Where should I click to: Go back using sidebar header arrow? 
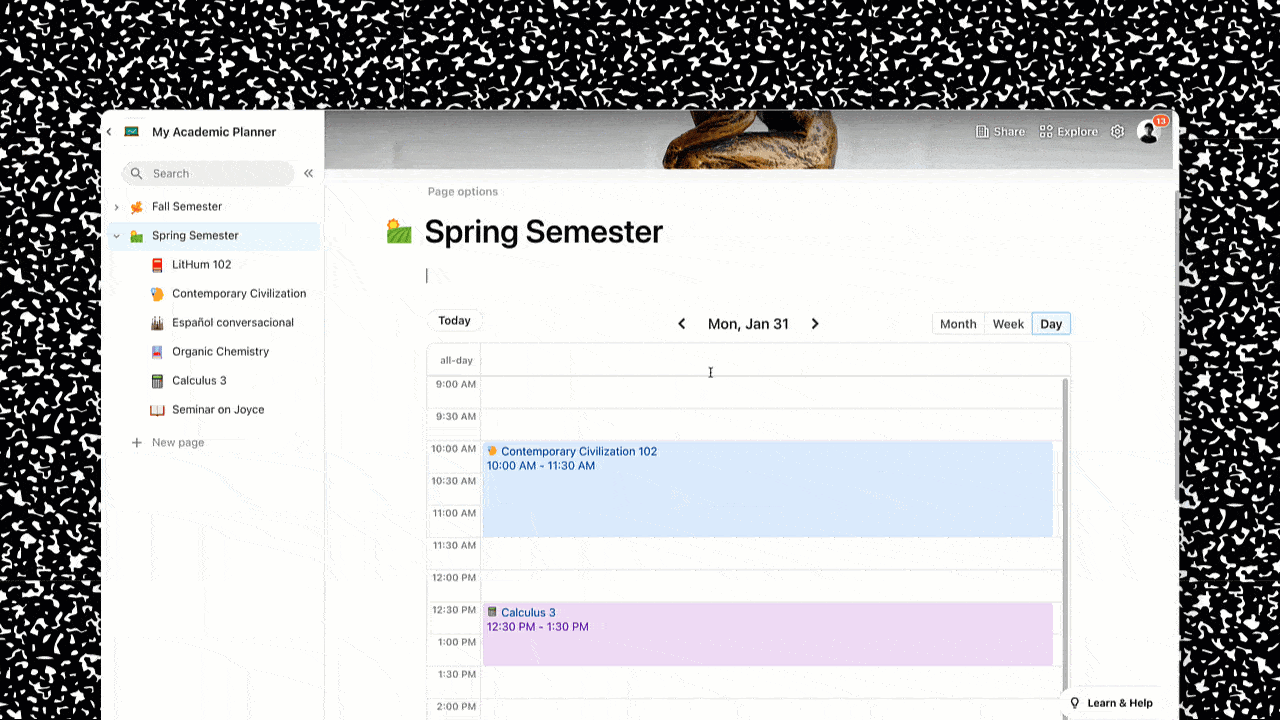[x=109, y=132]
